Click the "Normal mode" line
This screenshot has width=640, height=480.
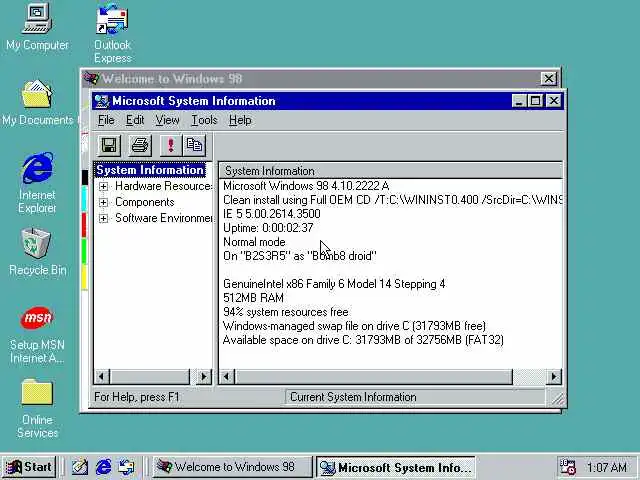(x=254, y=242)
